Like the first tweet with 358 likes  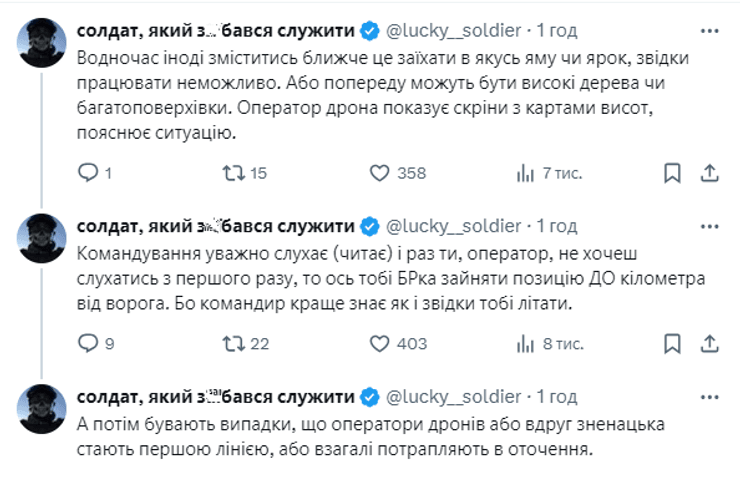382,173
